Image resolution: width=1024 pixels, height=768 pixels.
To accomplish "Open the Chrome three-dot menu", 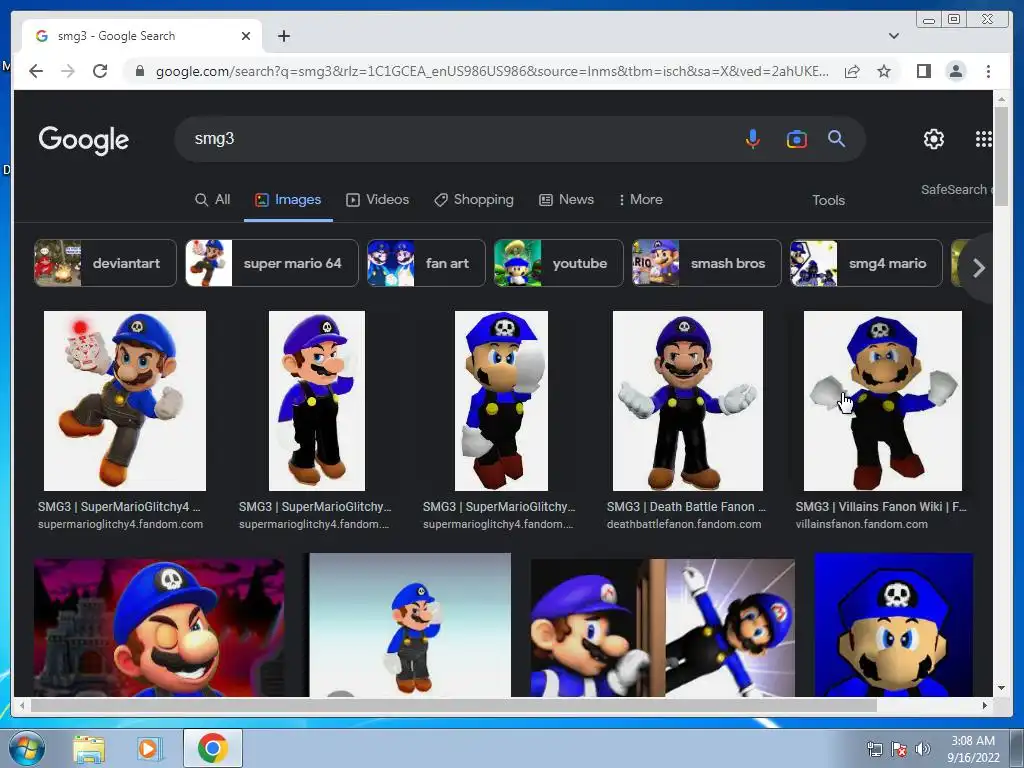I will pos(988,71).
